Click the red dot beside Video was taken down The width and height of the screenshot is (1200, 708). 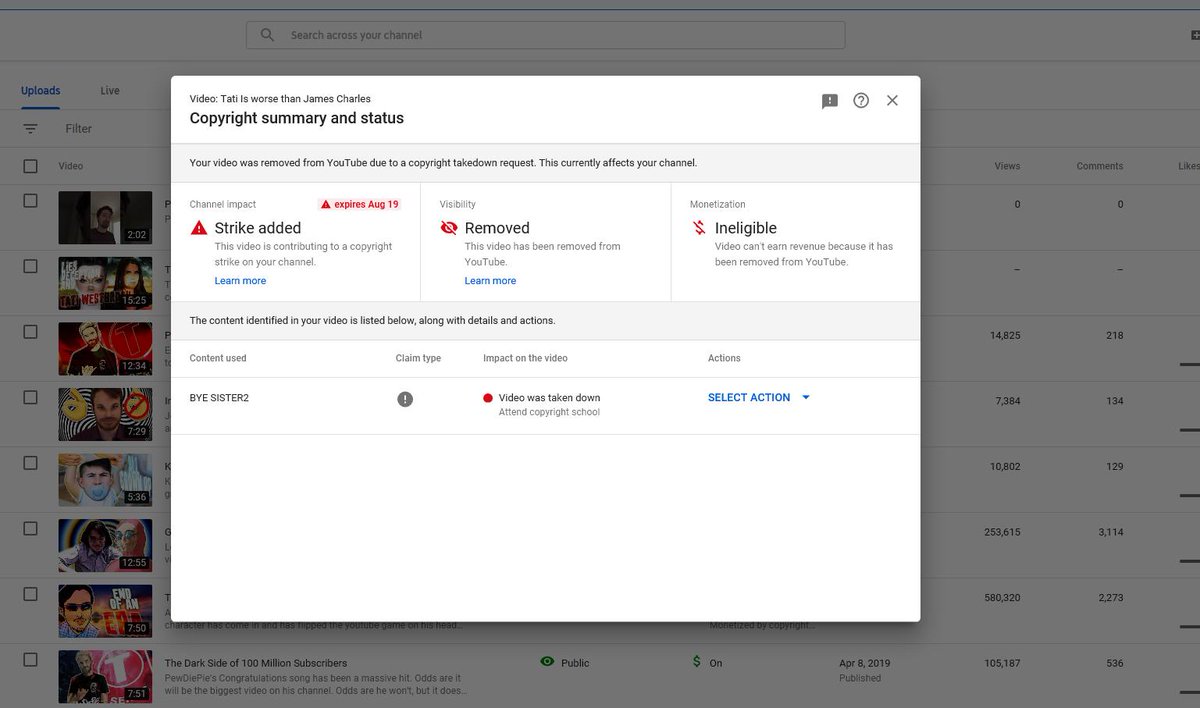coord(488,398)
